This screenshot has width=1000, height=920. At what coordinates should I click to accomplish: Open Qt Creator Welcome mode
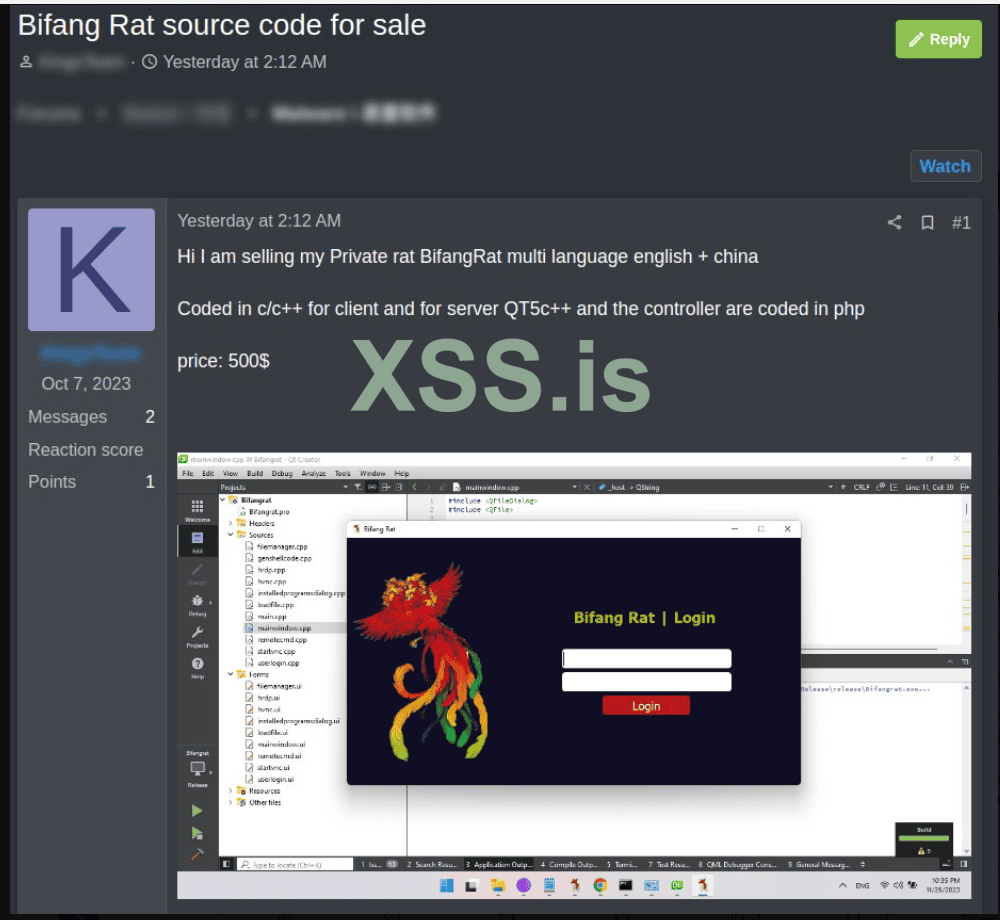(197, 510)
